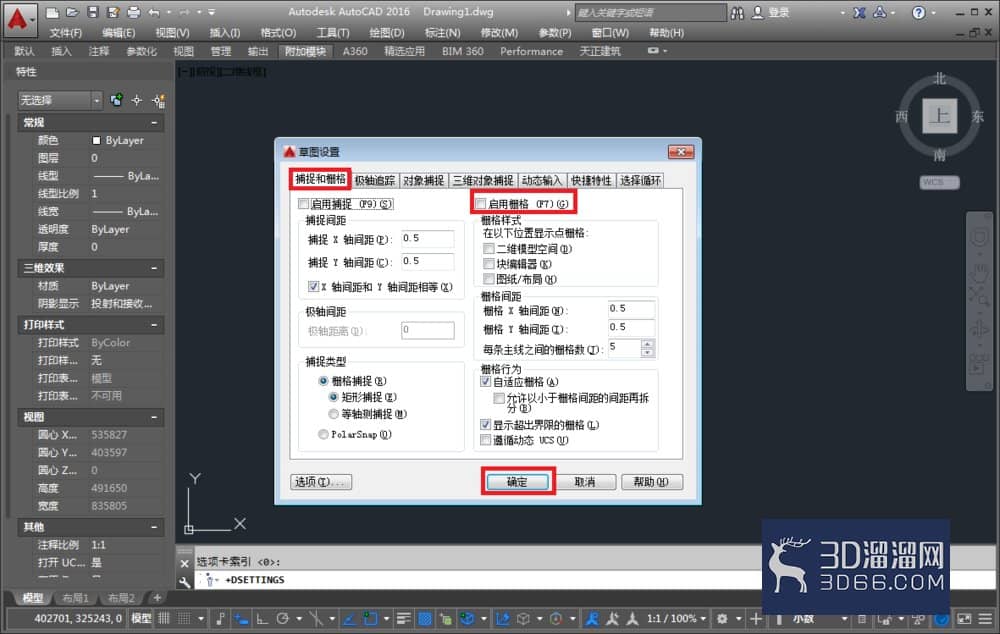Toggle grid display icon in status bar
1000x634 pixels.
[x=165, y=618]
